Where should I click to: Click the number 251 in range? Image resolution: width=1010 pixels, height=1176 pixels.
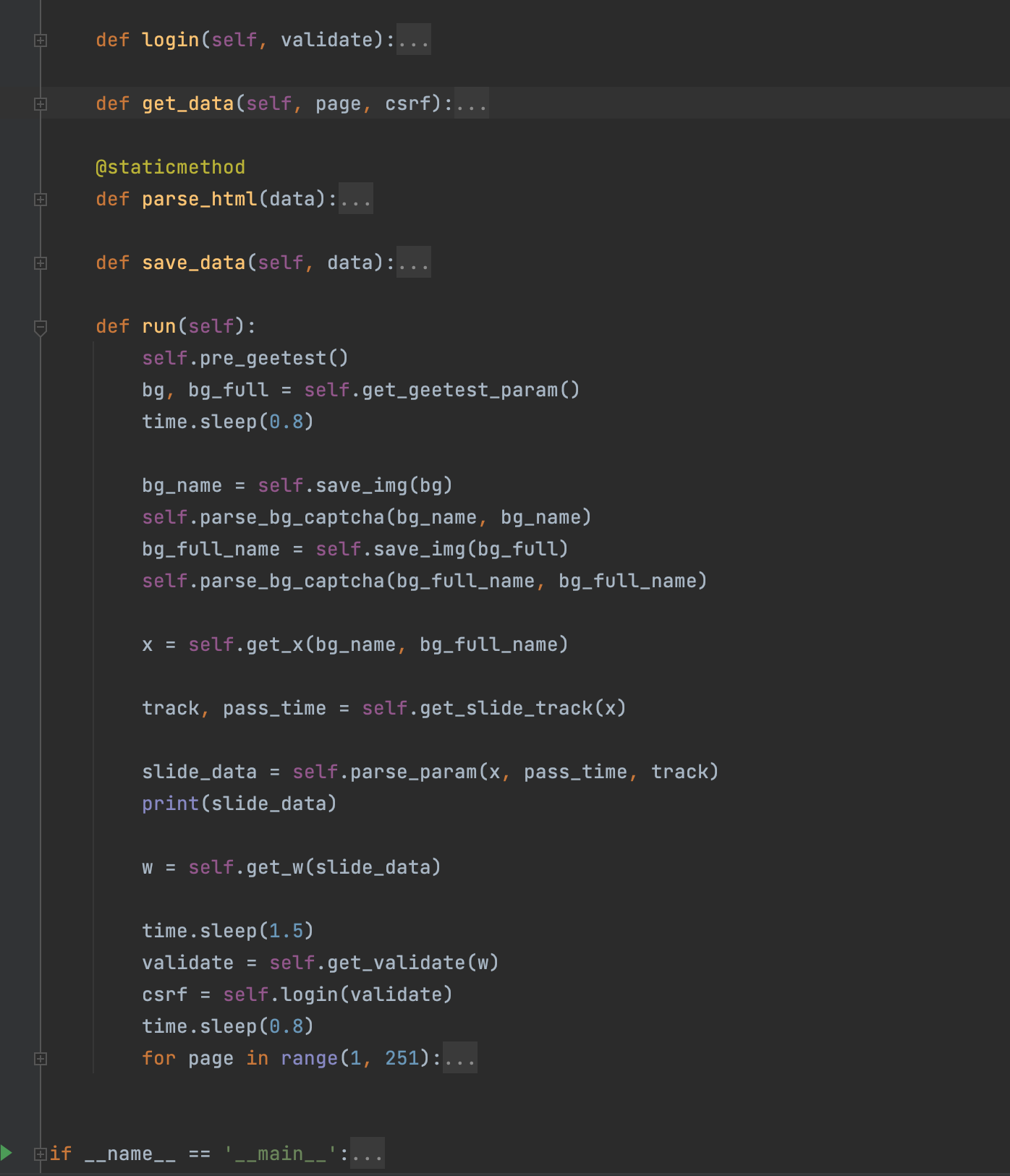(x=402, y=1058)
